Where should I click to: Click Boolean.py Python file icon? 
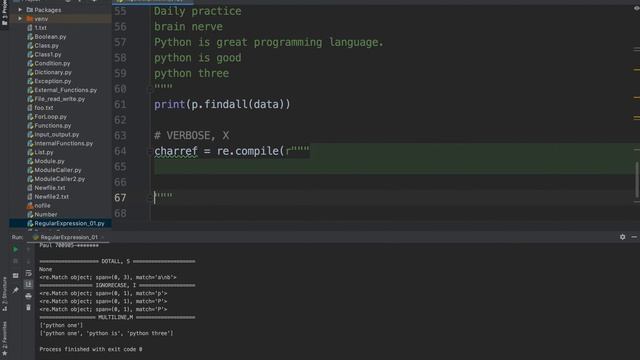pos(30,36)
